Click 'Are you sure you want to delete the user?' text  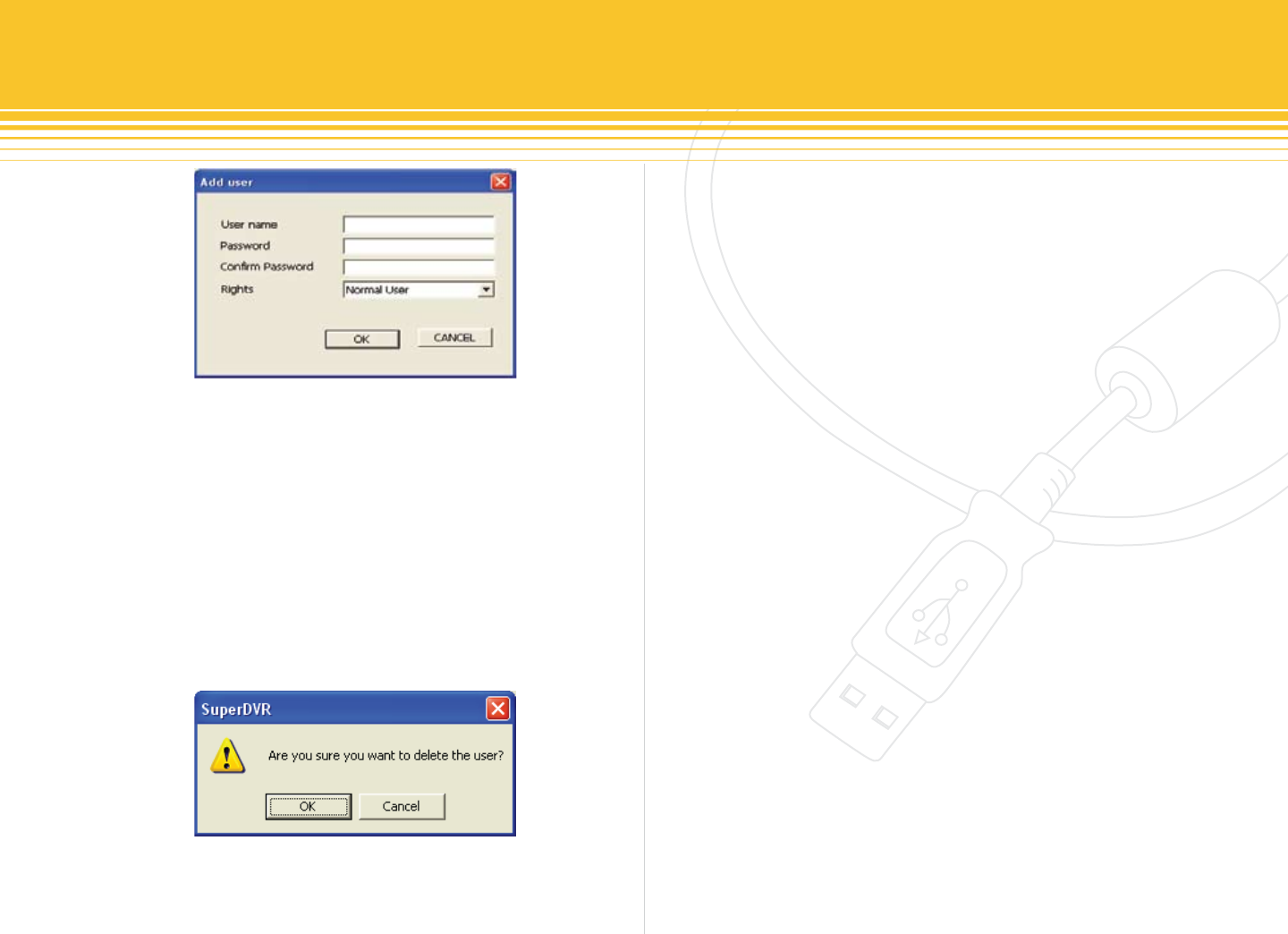tap(386, 756)
